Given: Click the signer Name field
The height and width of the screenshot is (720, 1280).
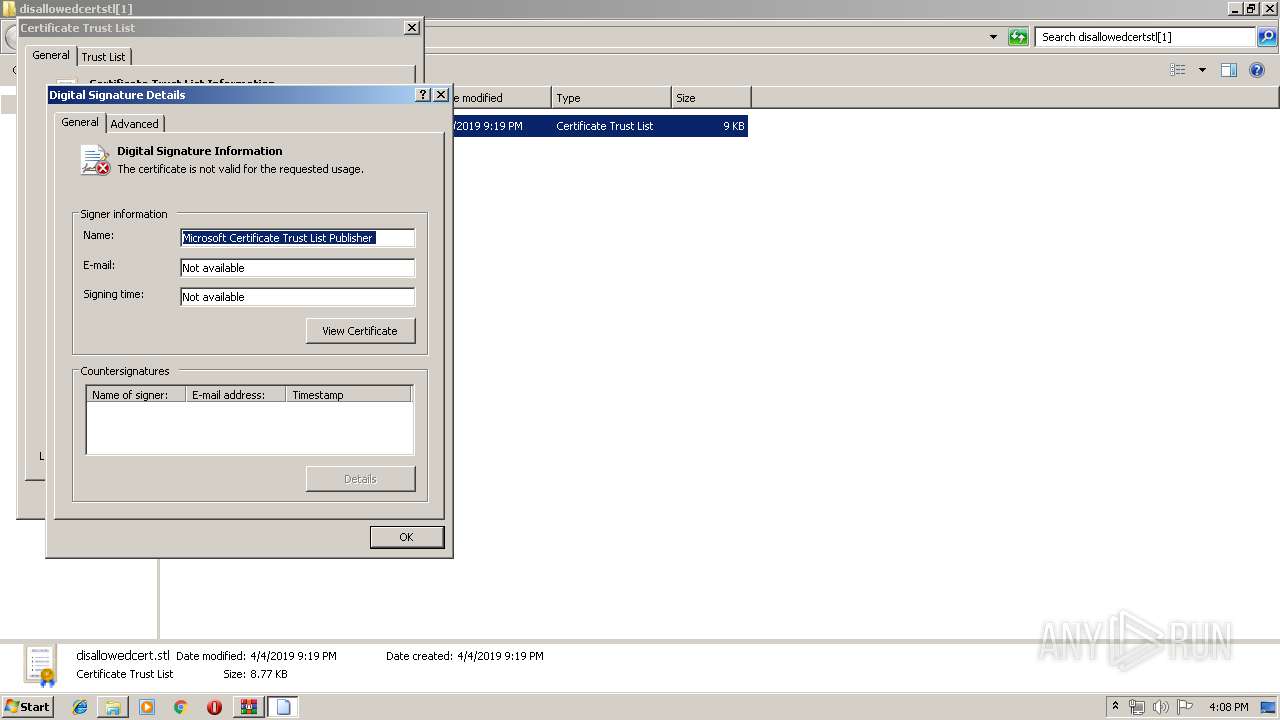Looking at the screenshot, I should [297, 238].
